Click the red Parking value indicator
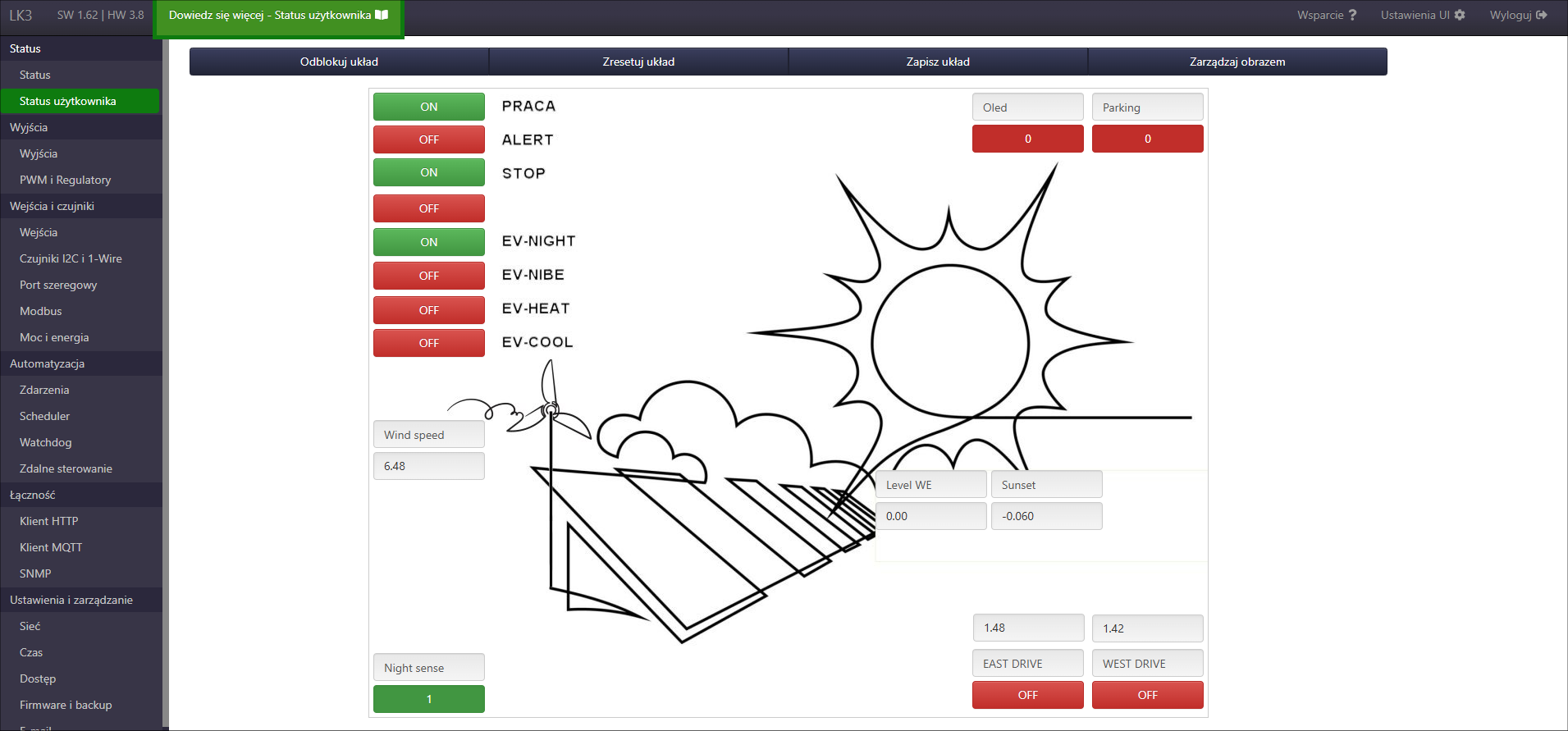The width and height of the screenshot is (1568, 731). point(1147,139)
